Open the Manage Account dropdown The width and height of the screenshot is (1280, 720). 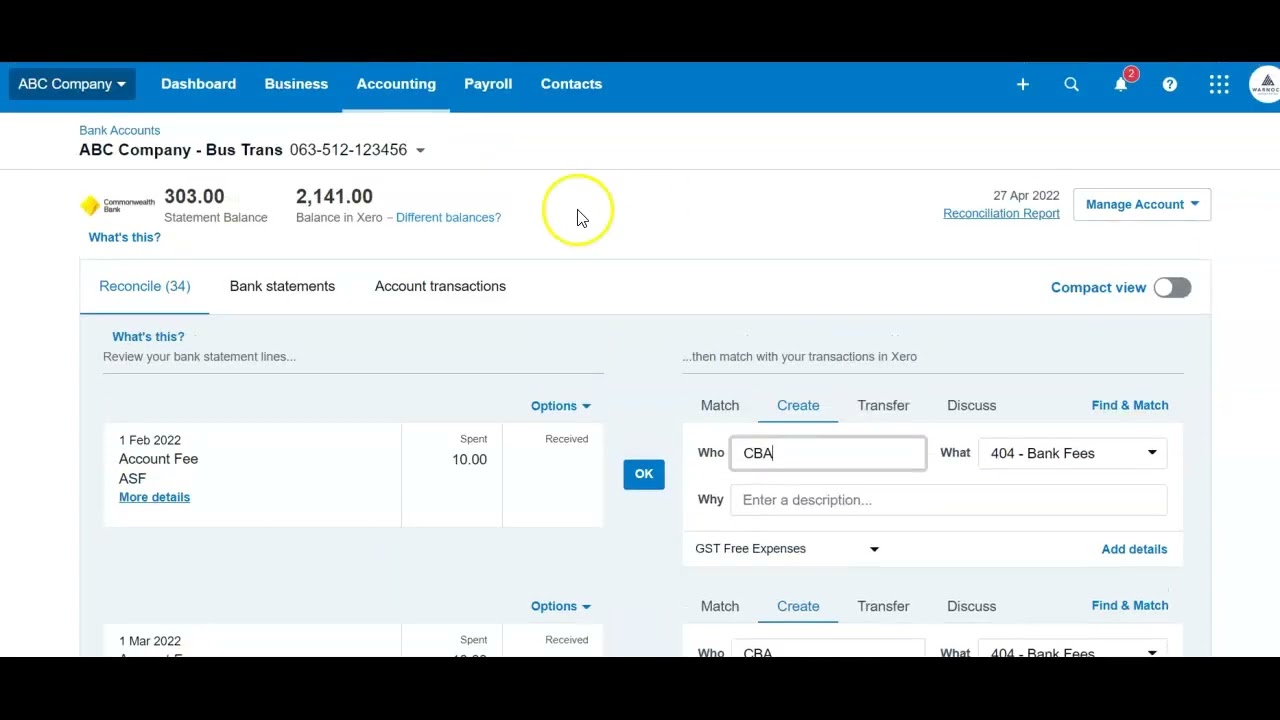(x=1142, y=204)
